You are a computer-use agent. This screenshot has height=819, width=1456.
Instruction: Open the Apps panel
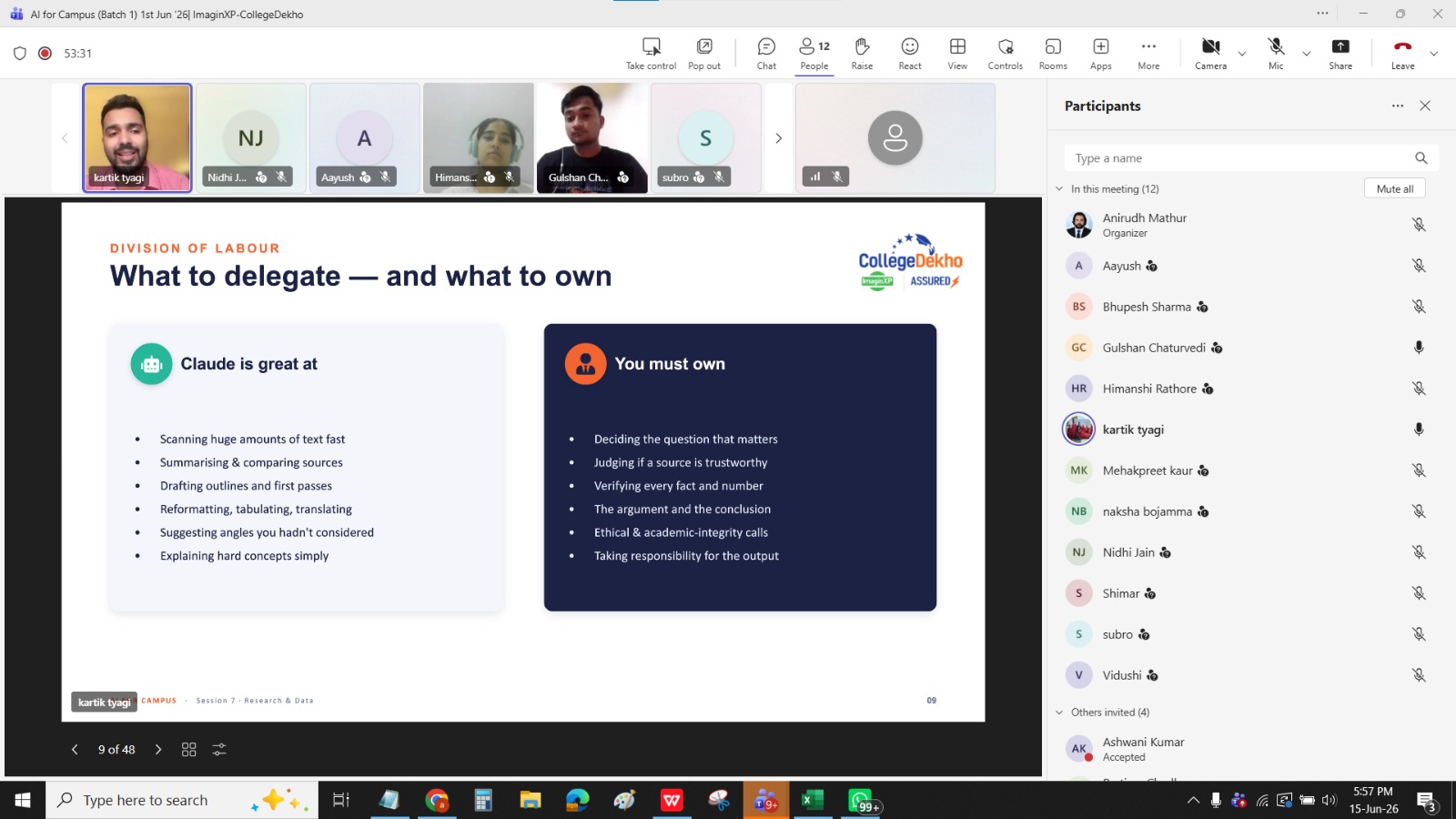[1101, 53]
